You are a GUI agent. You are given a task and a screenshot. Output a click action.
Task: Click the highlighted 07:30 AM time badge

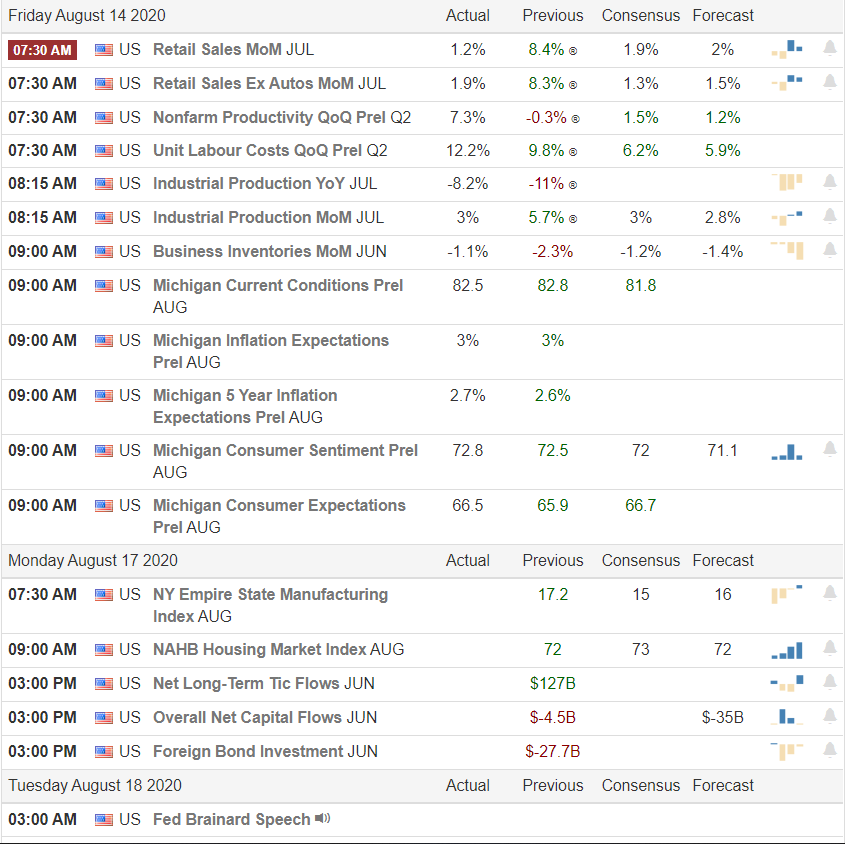point(42,49)
